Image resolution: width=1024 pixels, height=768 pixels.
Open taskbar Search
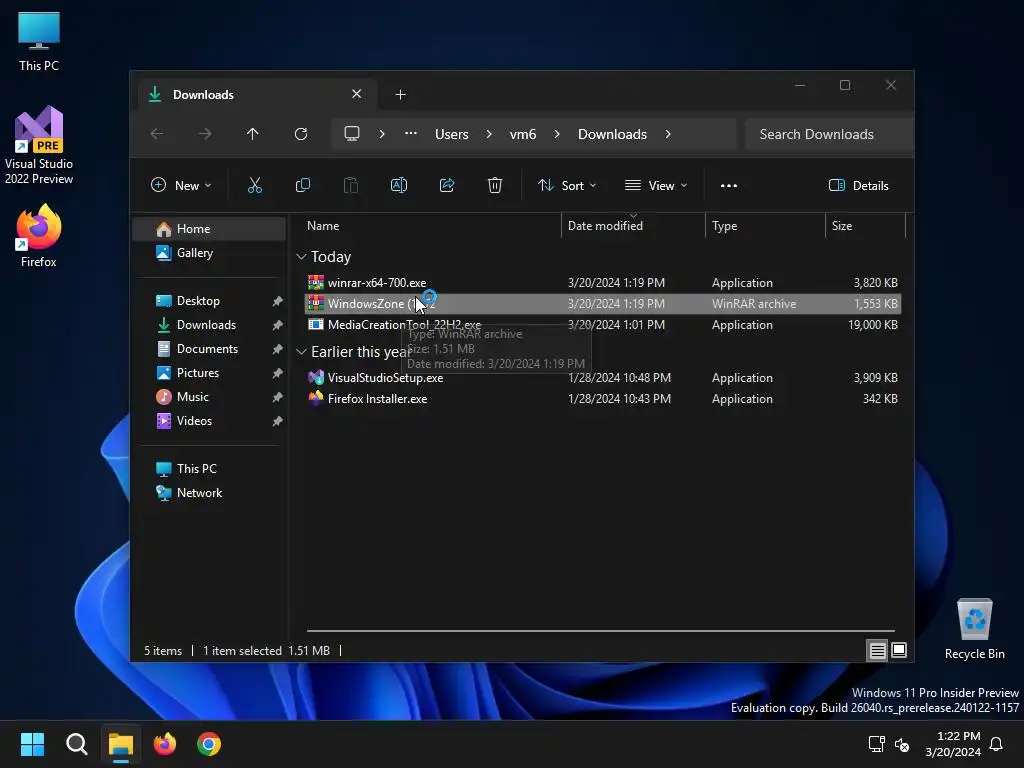tap(76, 744)
